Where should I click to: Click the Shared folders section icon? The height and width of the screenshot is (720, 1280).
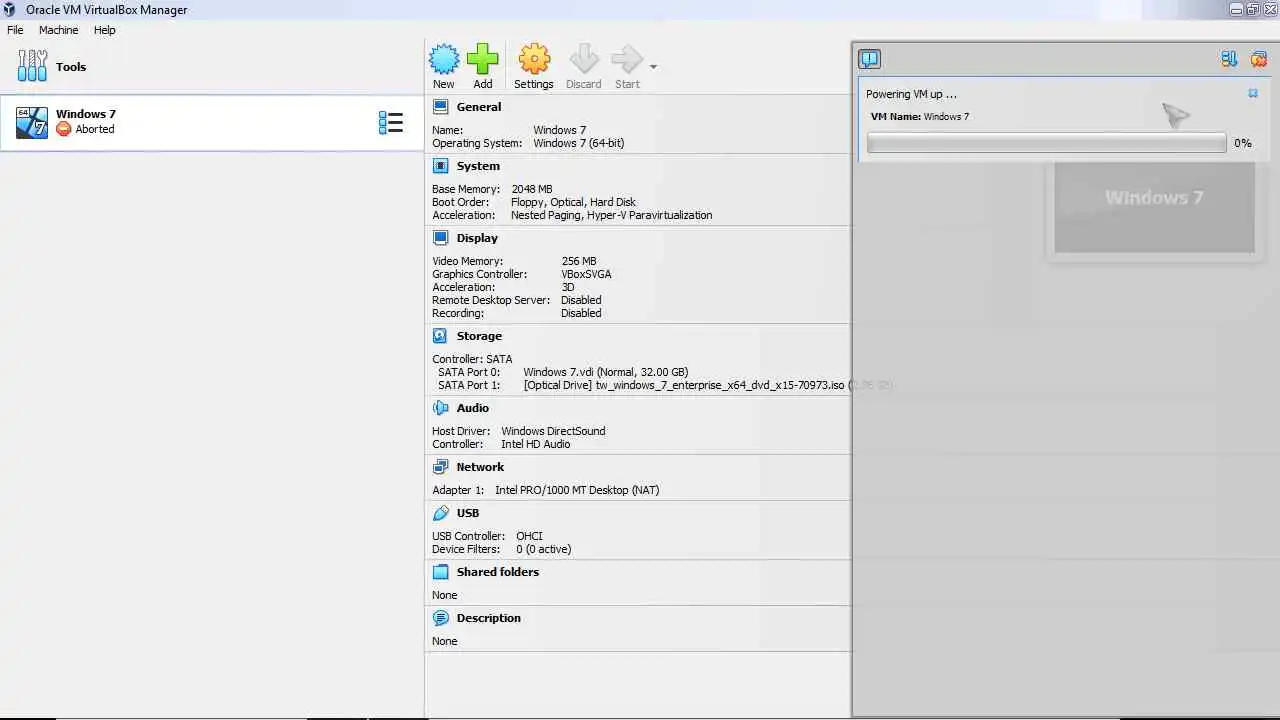tap(441, 572)
